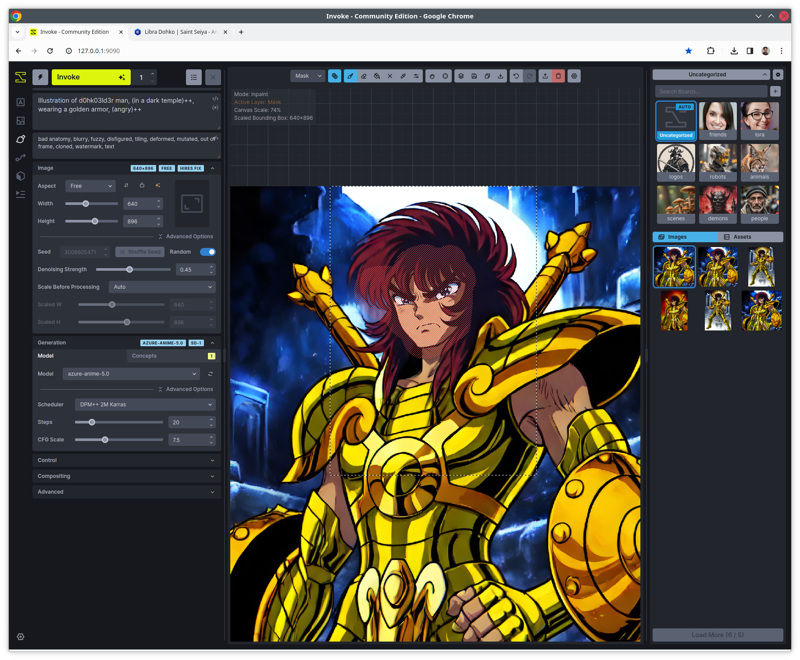Click the Load More button

tap(718, 634)
